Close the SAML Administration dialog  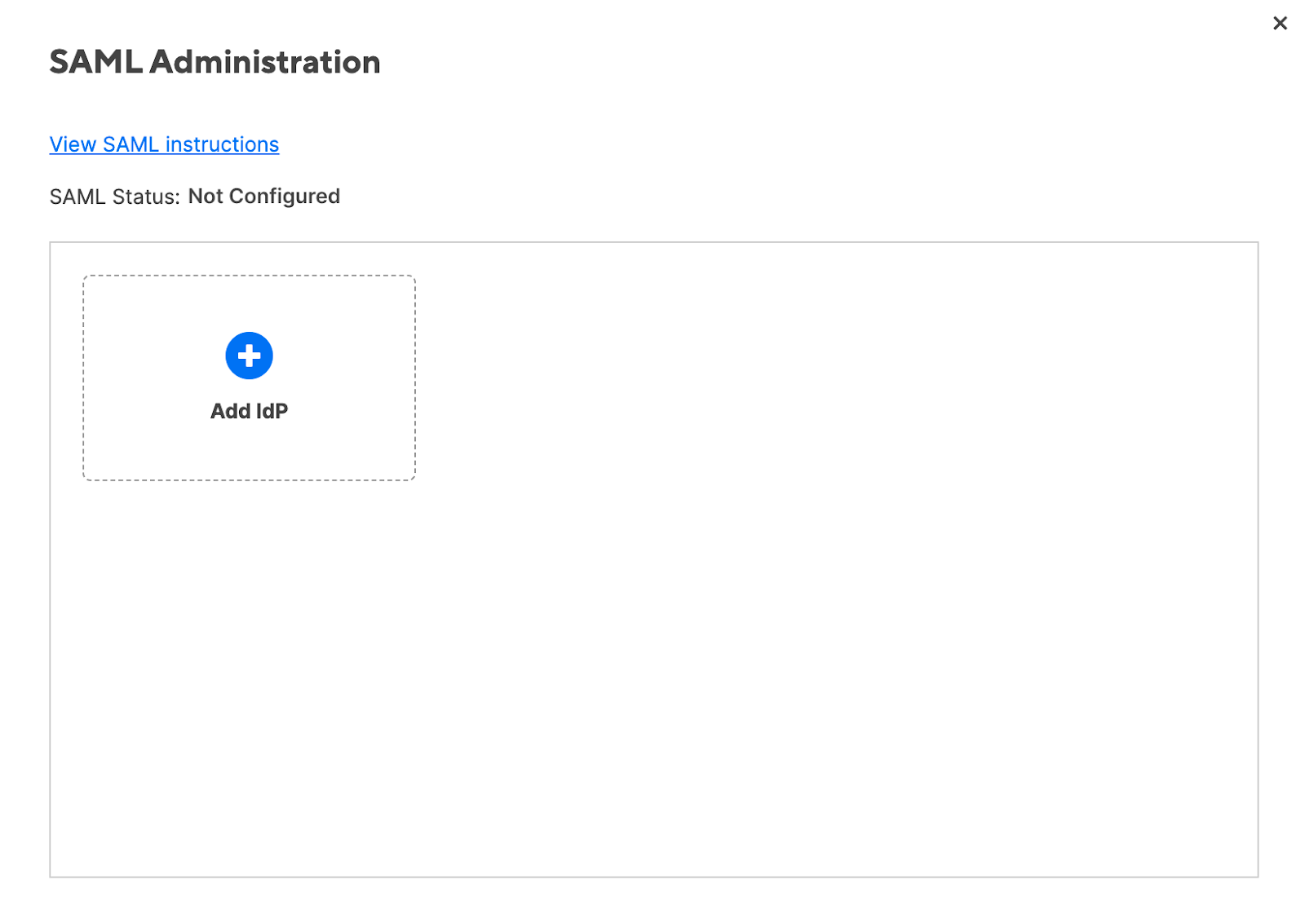point(1280,24)
